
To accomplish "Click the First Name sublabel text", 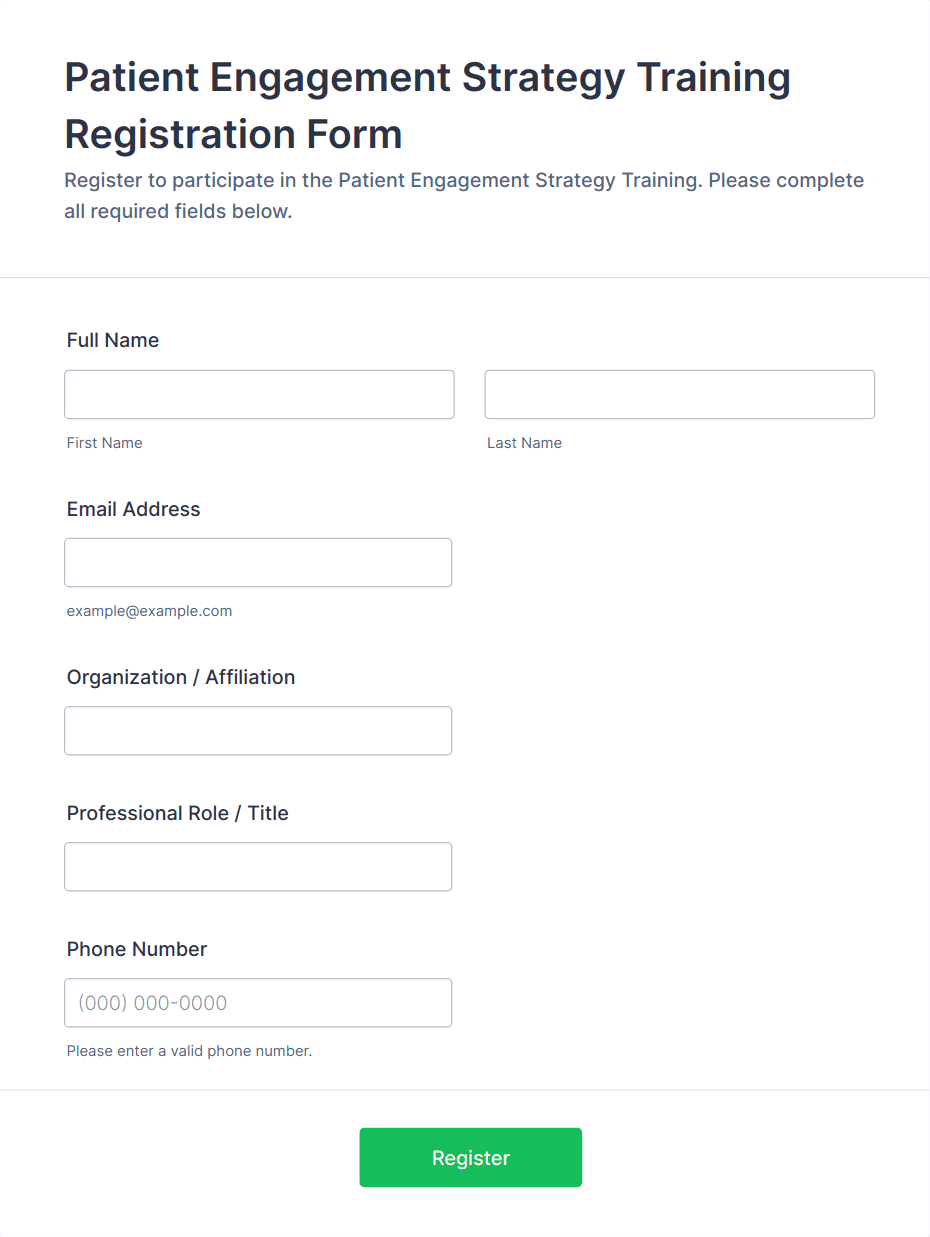I will pos(104,443).
